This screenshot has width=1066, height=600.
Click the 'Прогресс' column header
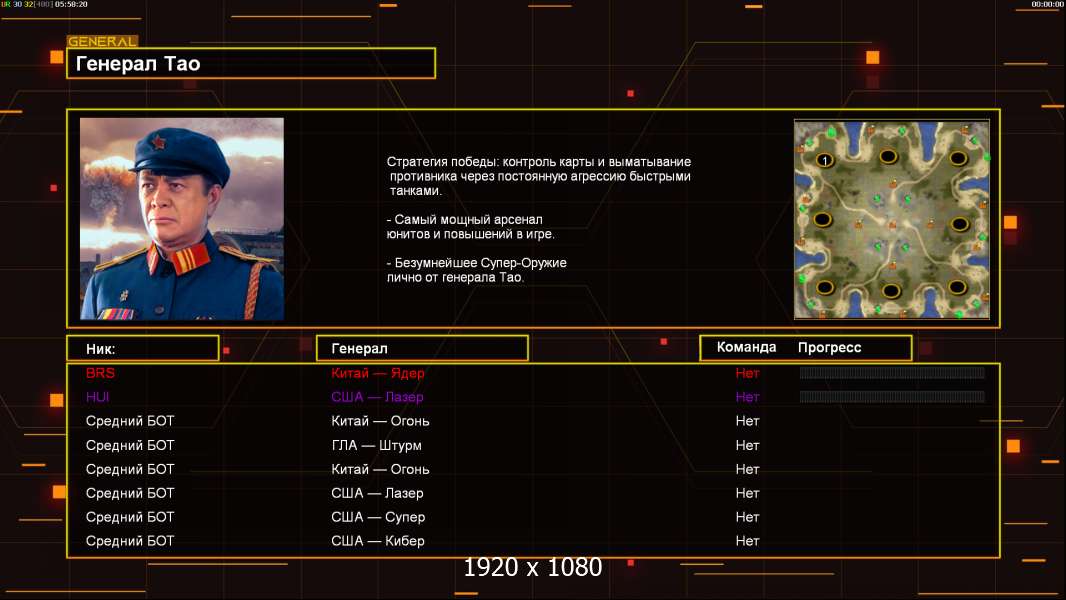[829, 347]
